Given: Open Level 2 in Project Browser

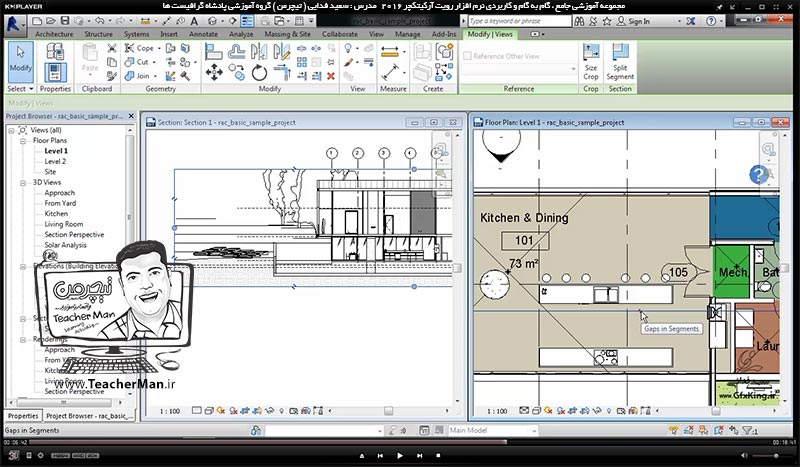Looking at the screenshot, I should pyautogui.click(x=55, y=161).
